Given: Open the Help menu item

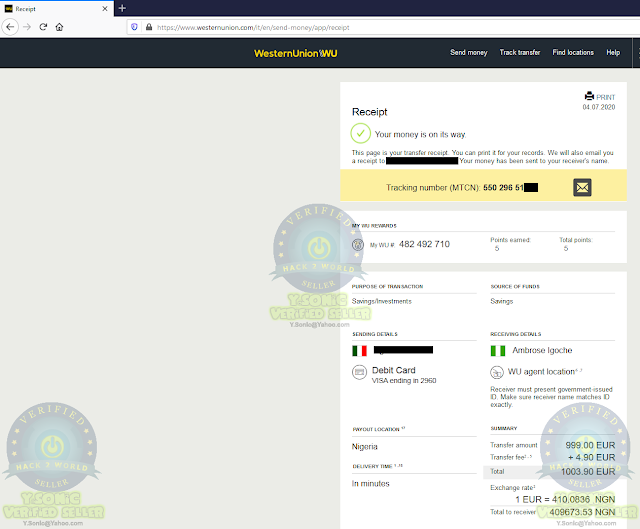Looking at the screenshot, I should [613, 52].
